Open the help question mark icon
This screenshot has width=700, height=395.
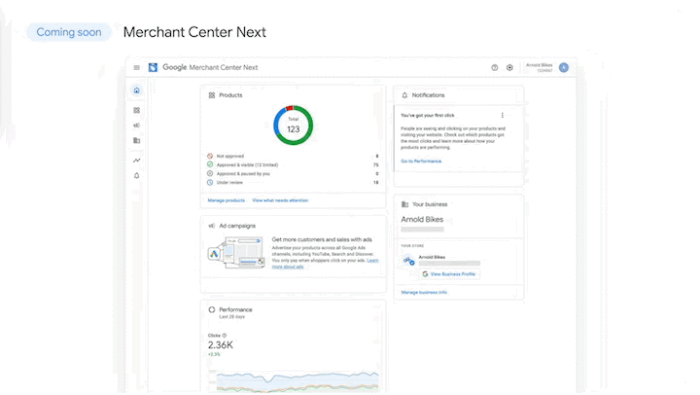[495, 67]
